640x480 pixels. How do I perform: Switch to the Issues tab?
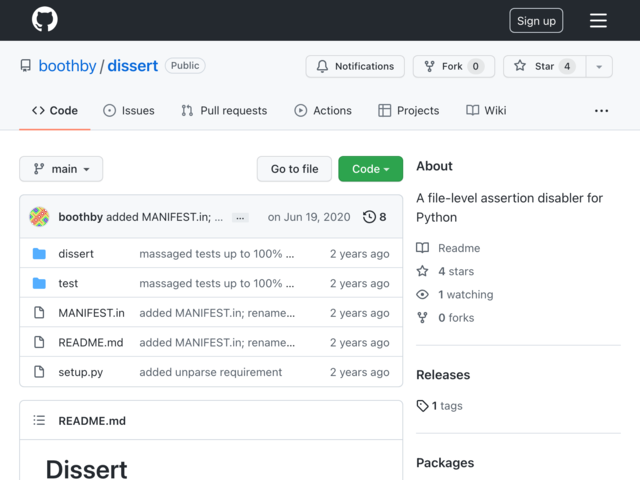click(129, 111)
